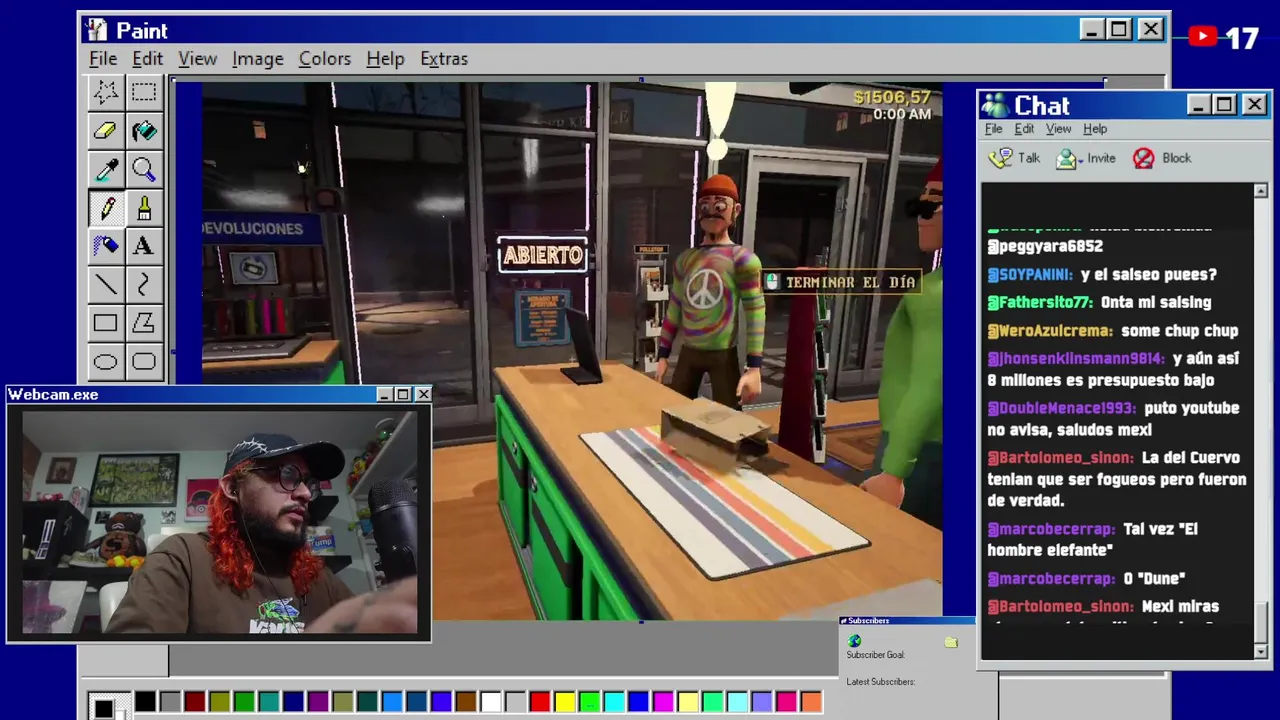This screenshot has height=720, width=1280.
Task: Click username Fathersito77 in chat
Action: coord(1040,303)
